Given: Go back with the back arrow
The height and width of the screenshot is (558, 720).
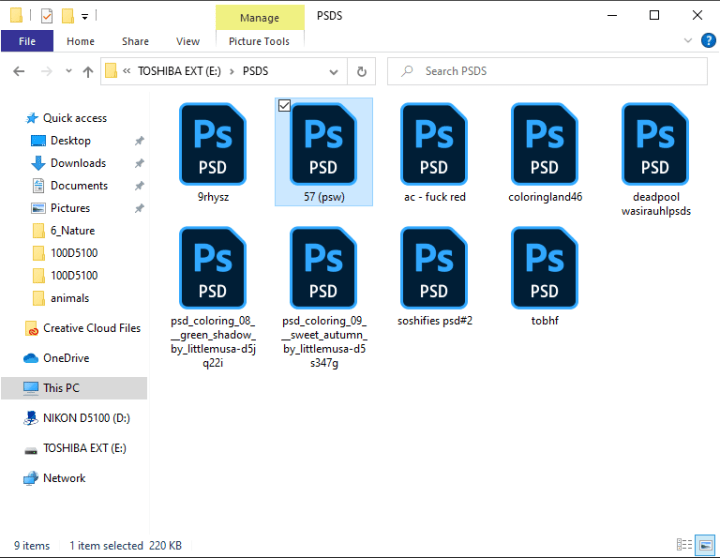Looking at the screenshot, I should (19, 71).
